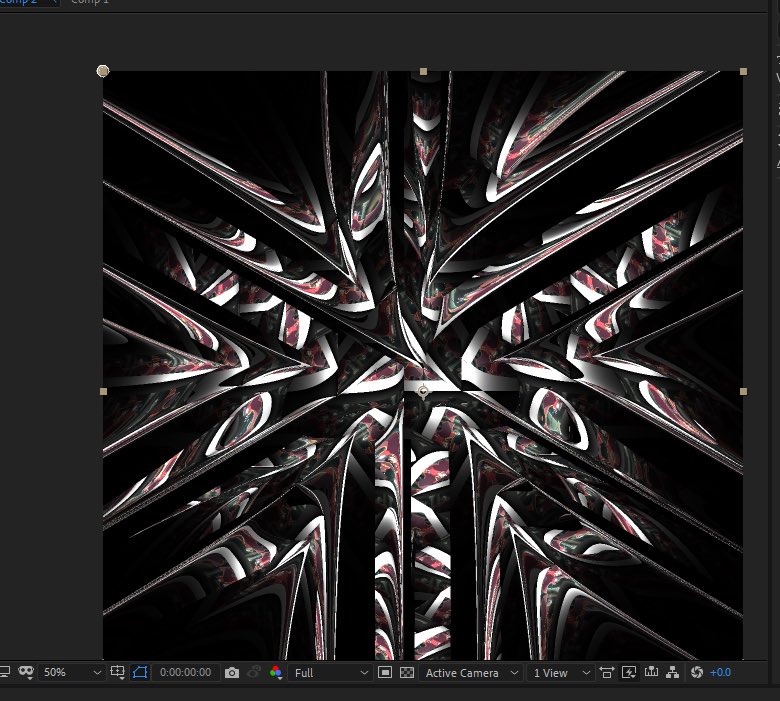Open the Active Camera 3D view dropdown
Viewport: 780px width, 701px height.
tap(471, 673)
